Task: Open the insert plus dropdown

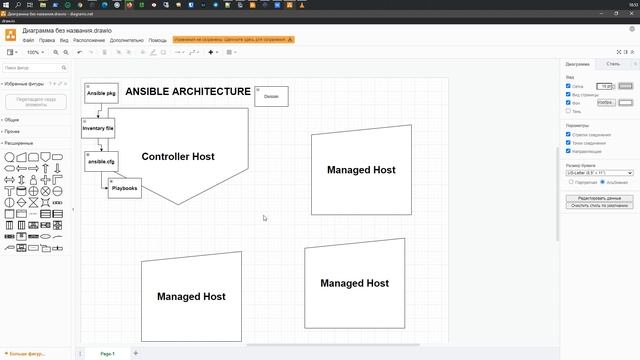Action: tap(213, 52)
